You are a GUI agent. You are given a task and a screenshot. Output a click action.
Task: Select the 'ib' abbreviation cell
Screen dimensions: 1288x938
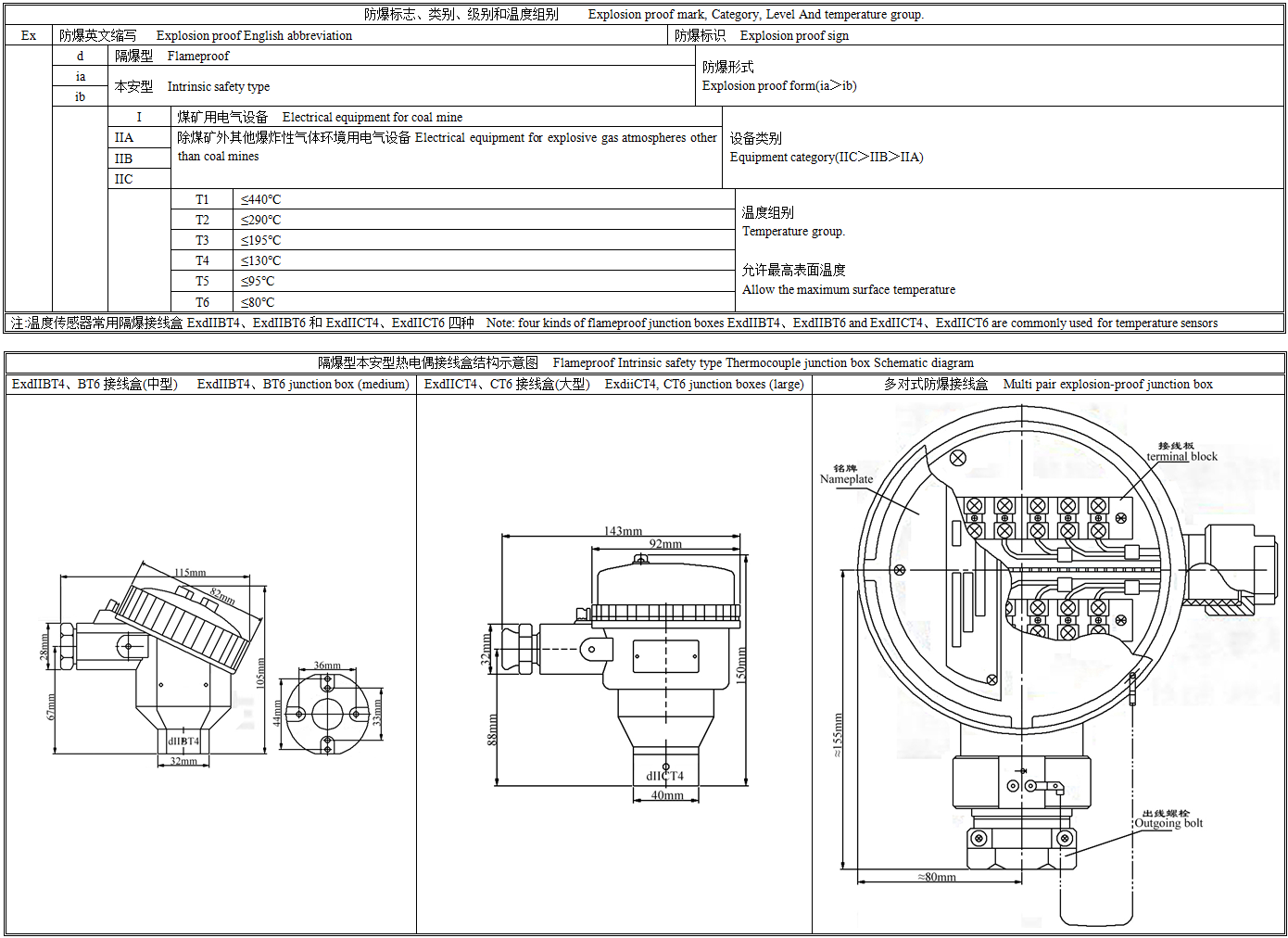click(x=81, y=96)
